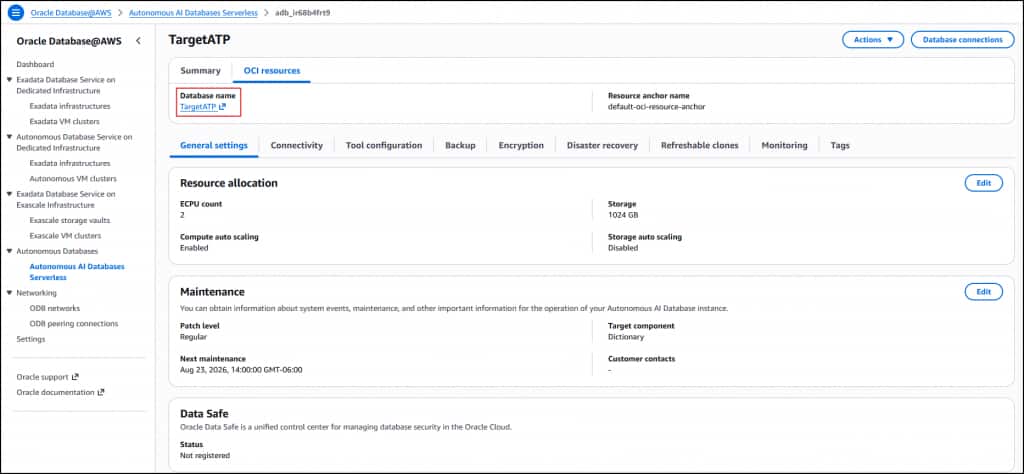Click the Oracle Database@AWS breadcrumb link

(71, 12)
